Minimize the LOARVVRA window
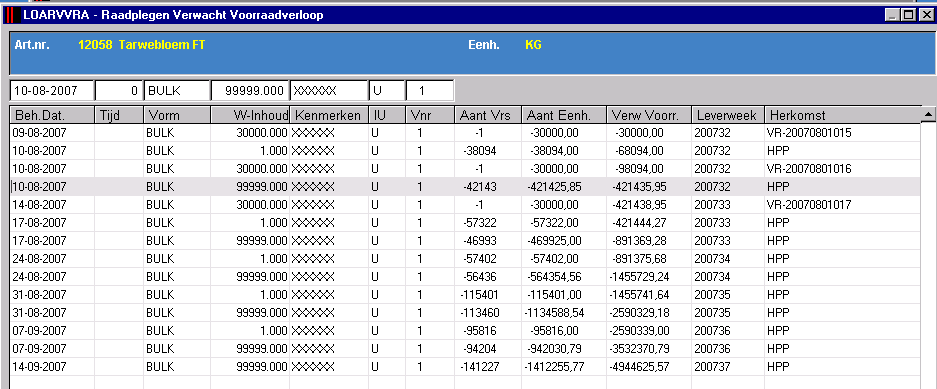Image resolution: width=937 pixels, height=389 pixels. click(x=892, y=15)
